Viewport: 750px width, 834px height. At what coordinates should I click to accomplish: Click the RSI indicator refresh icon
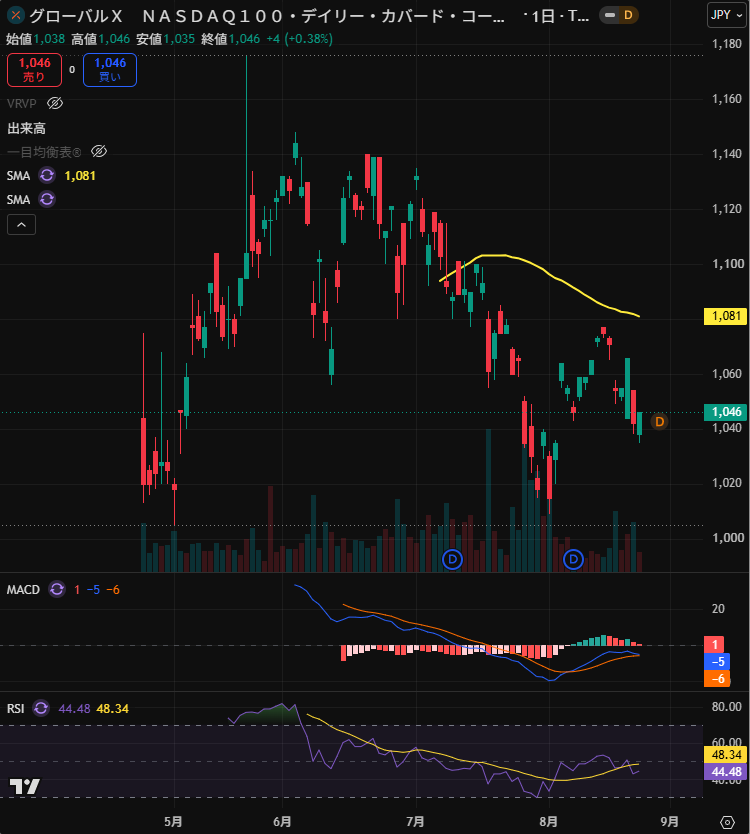(x=41, y=708)
